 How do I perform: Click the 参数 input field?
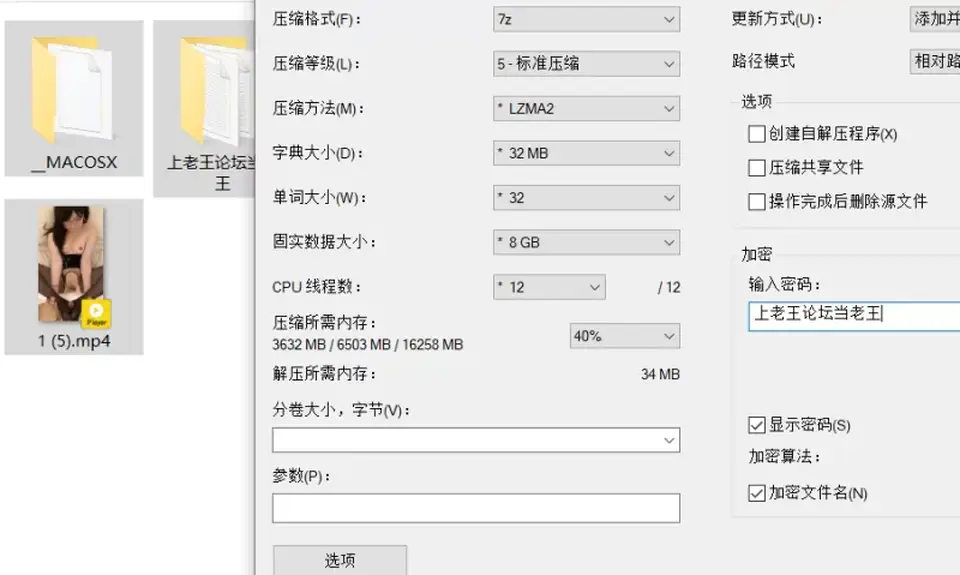476,508
